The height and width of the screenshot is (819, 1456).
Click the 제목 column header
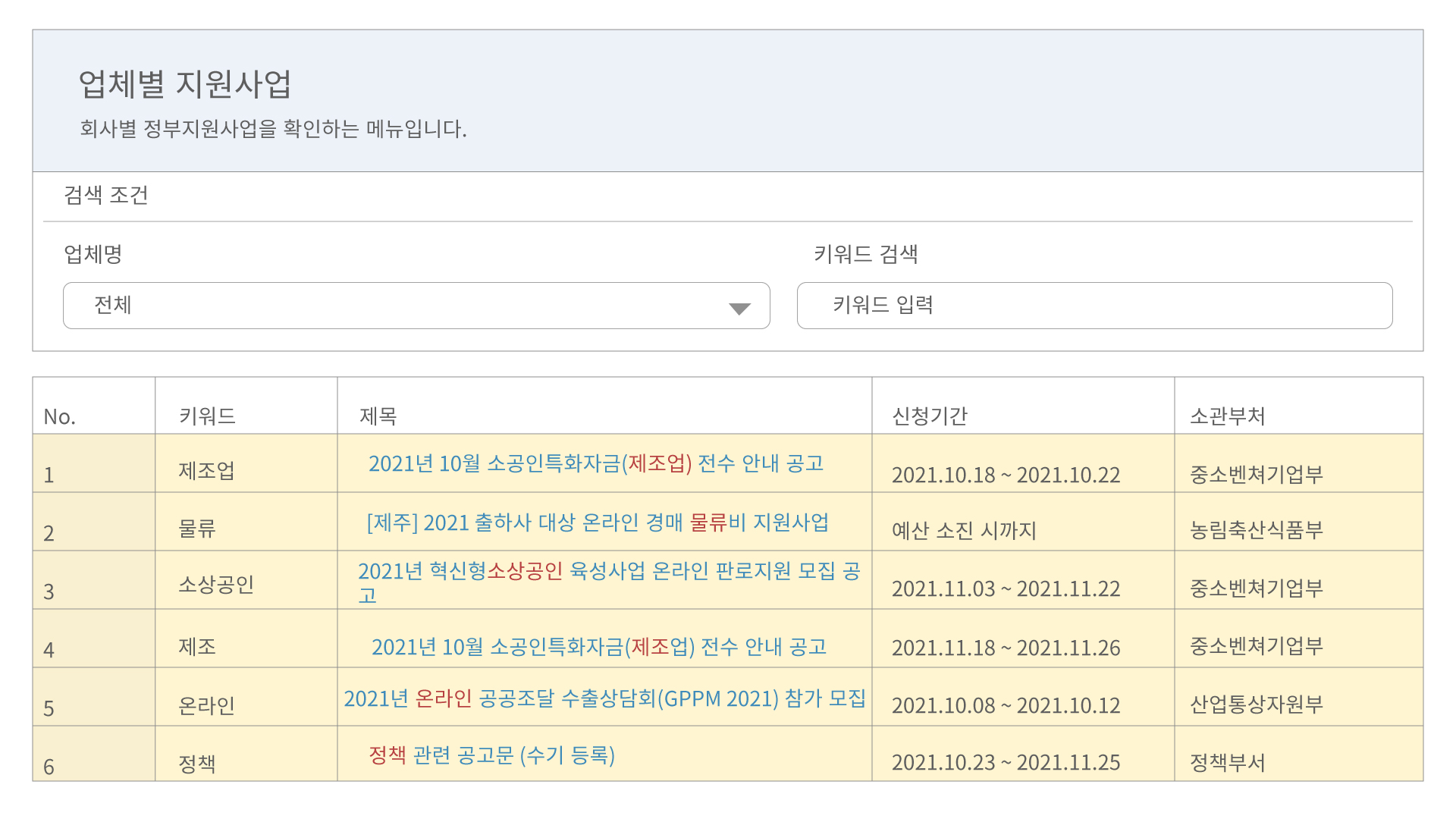378,416
